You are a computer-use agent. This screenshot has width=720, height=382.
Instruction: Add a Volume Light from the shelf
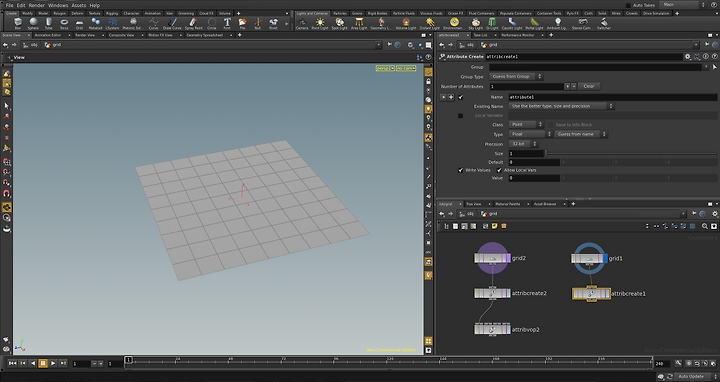(406, 23)
